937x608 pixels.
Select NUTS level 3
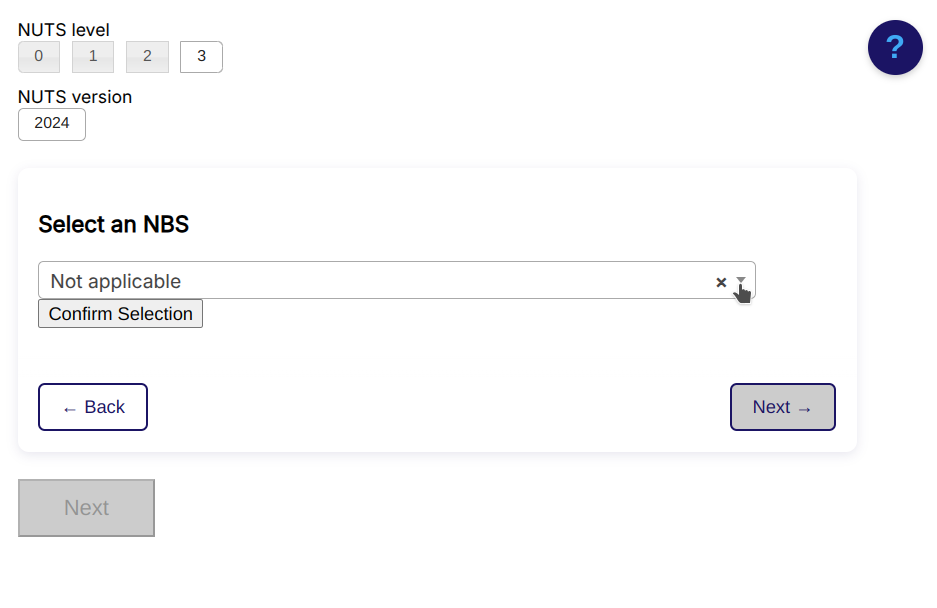coord(200,57)
